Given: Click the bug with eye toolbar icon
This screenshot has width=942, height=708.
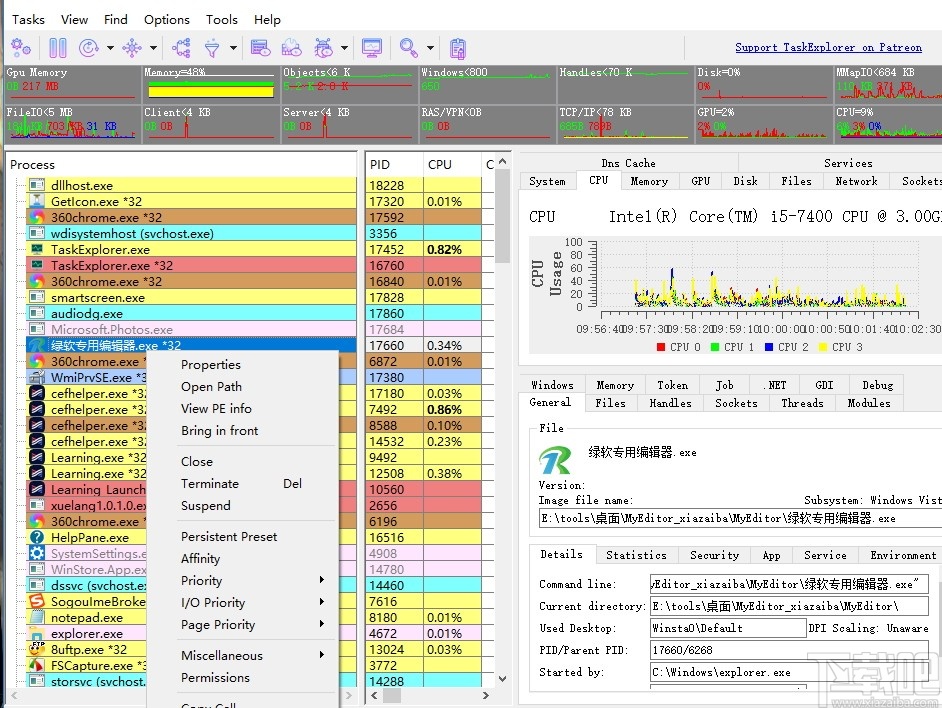Looking at the screenshot, I should click(323, 47).
